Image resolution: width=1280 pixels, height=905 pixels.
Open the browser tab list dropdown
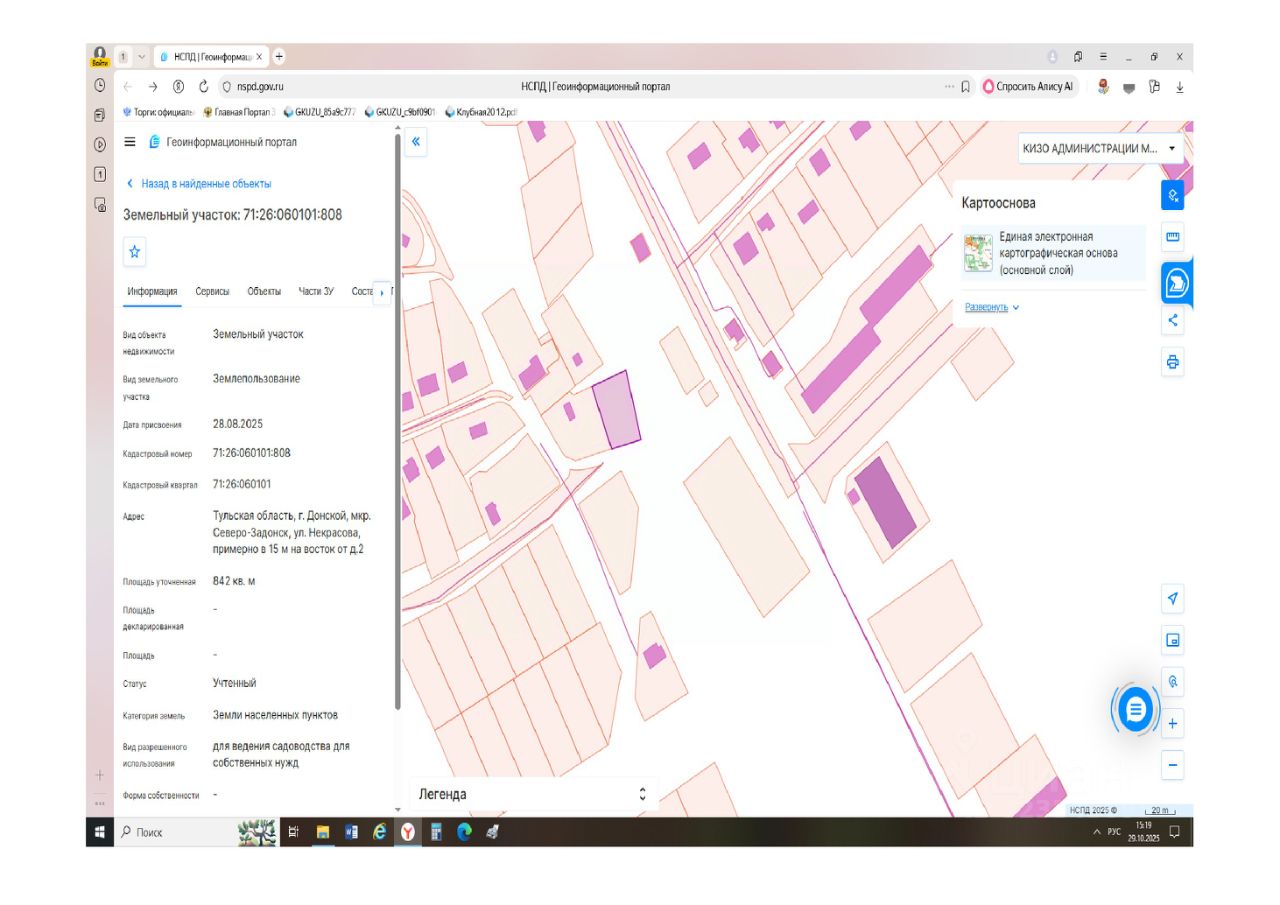point(142,57)
